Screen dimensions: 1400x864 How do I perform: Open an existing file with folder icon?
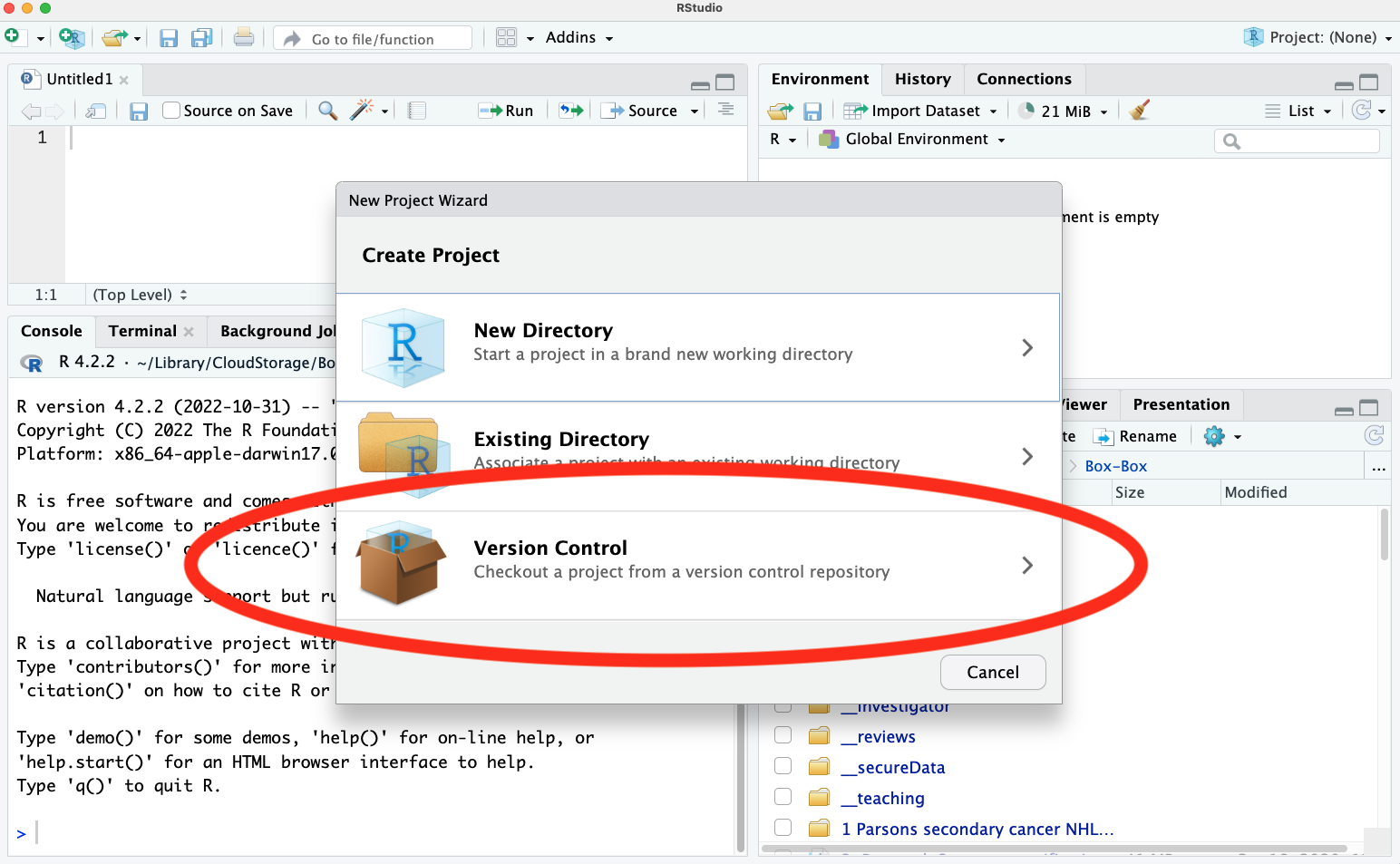114,37
